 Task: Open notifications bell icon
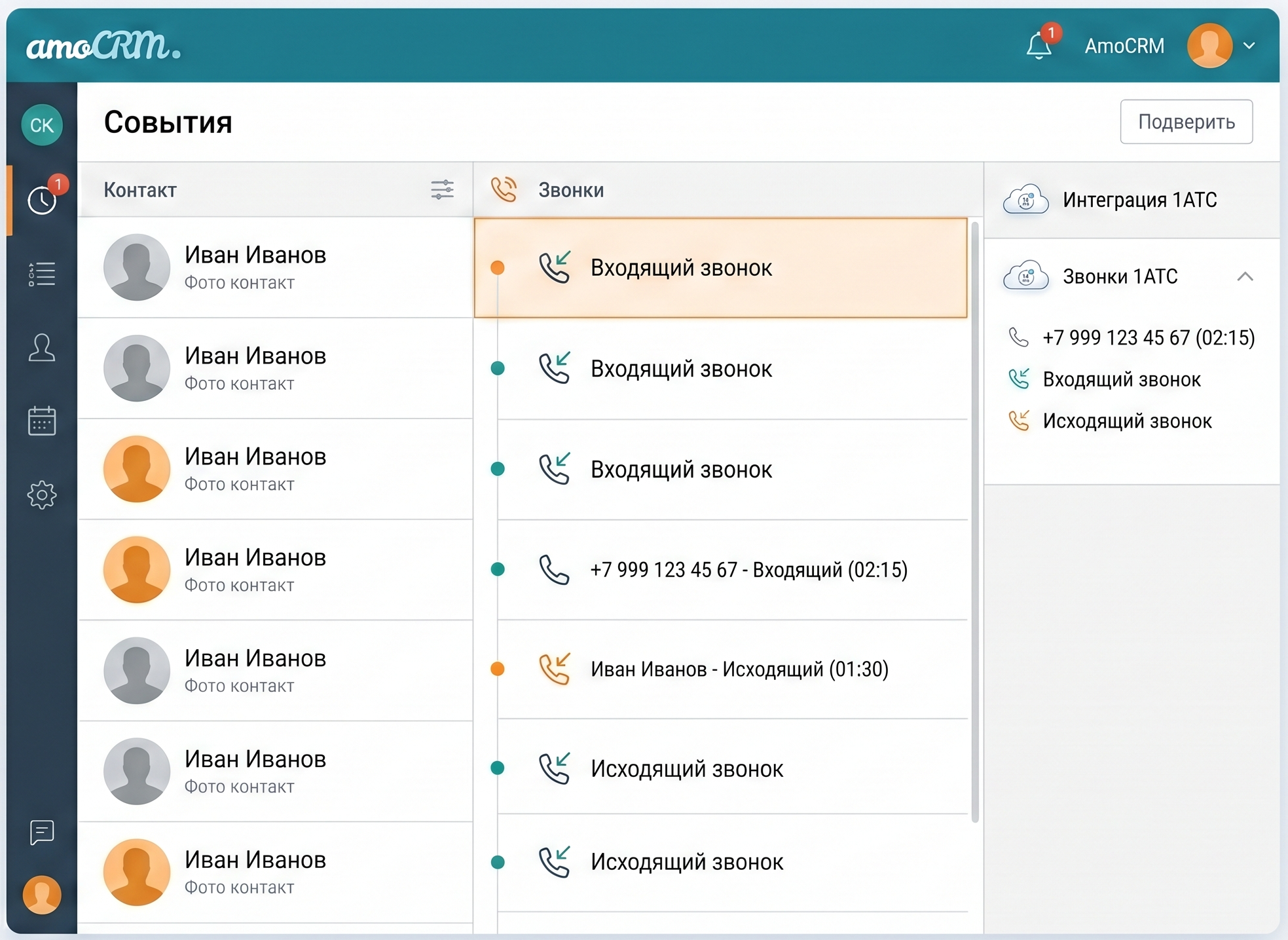click(x=1039, y=46)
